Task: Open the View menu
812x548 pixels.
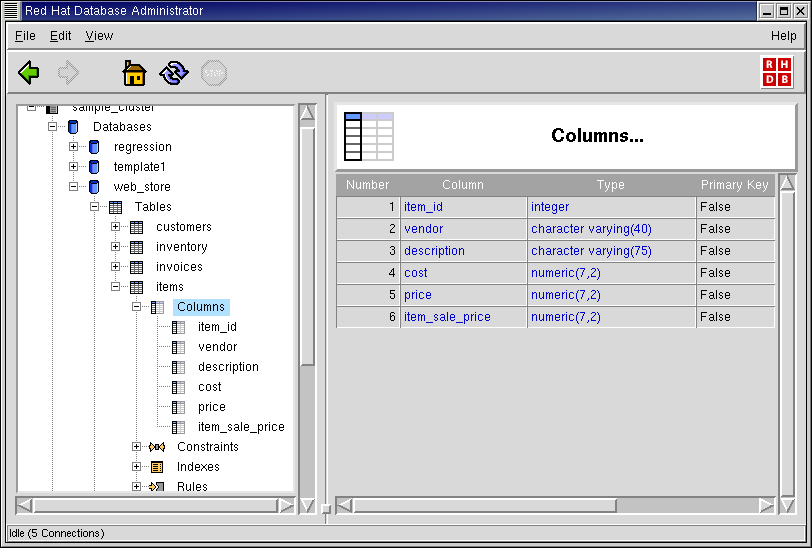Action: pyautogui.click(x=99, y=35)
